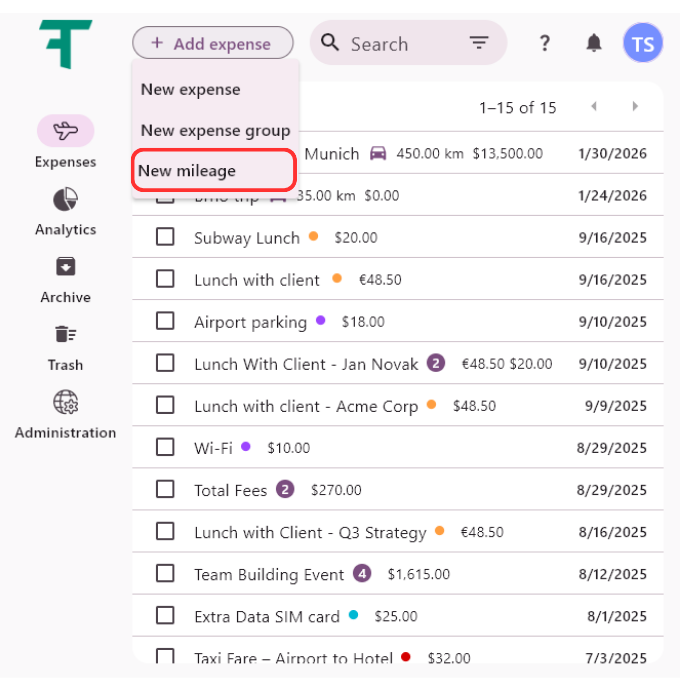
Task: Click into the Search field
Action: 400,44
